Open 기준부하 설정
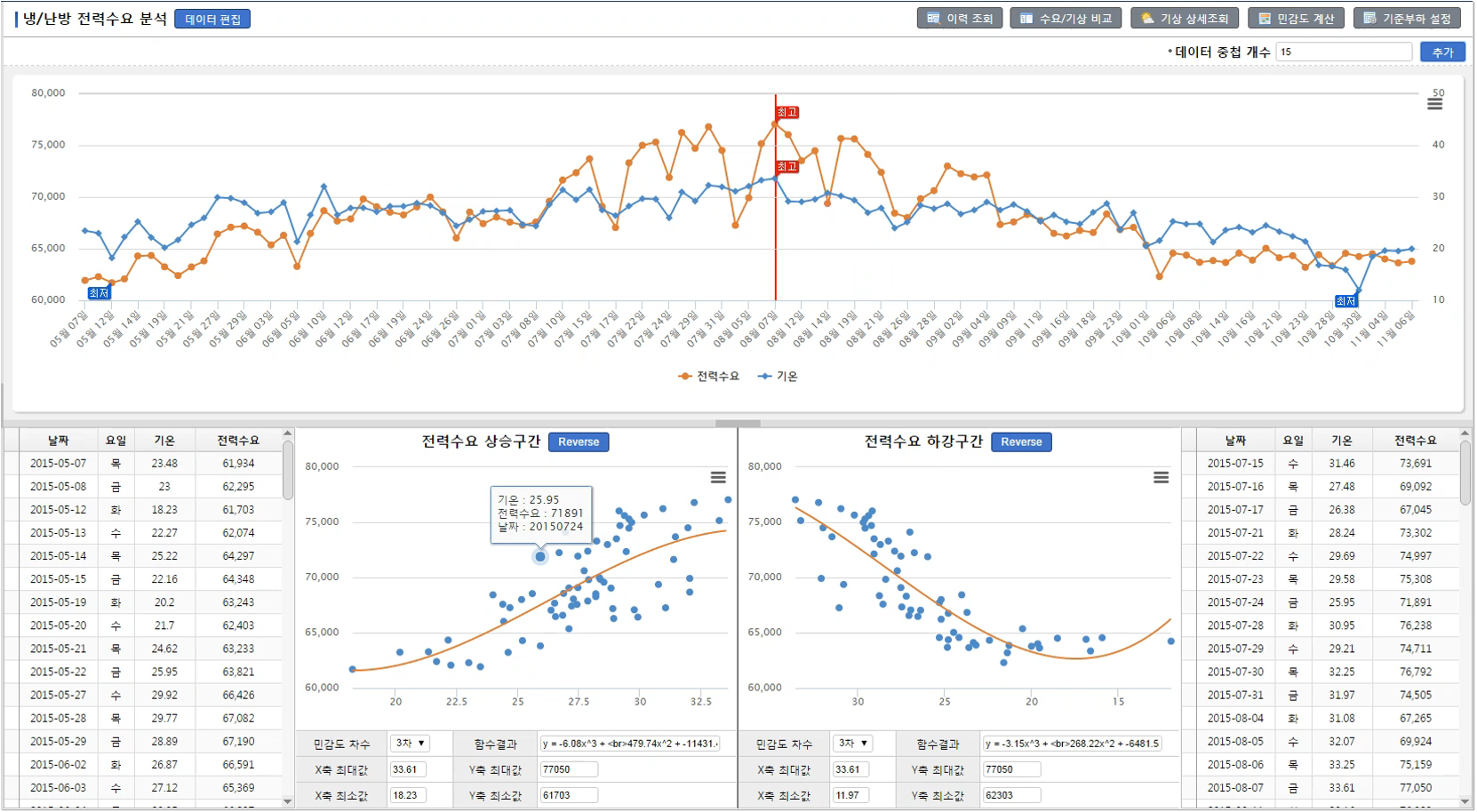 pos(1407,19)
